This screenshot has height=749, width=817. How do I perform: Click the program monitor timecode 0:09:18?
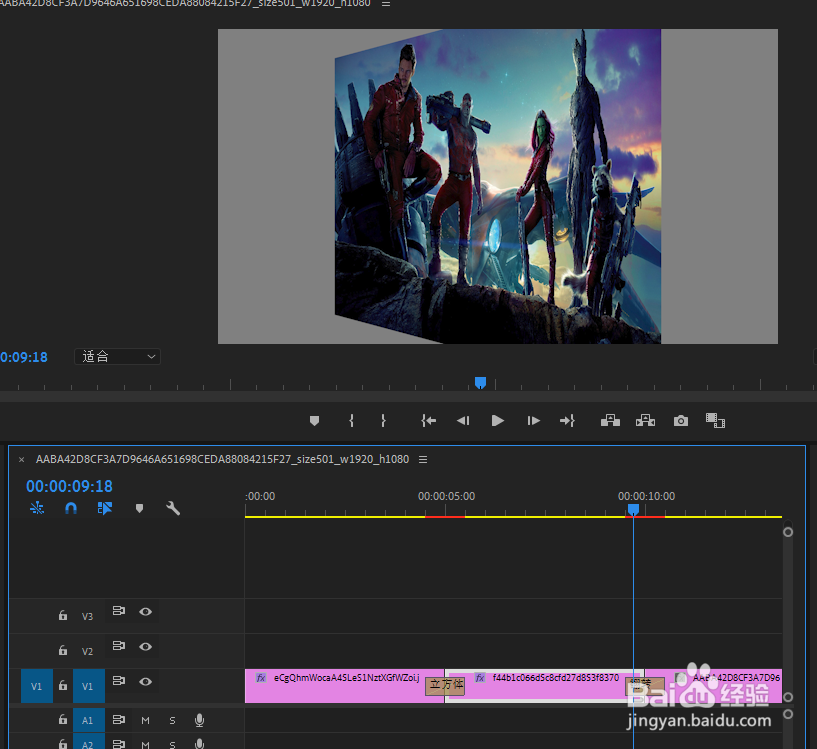[24, 357]
